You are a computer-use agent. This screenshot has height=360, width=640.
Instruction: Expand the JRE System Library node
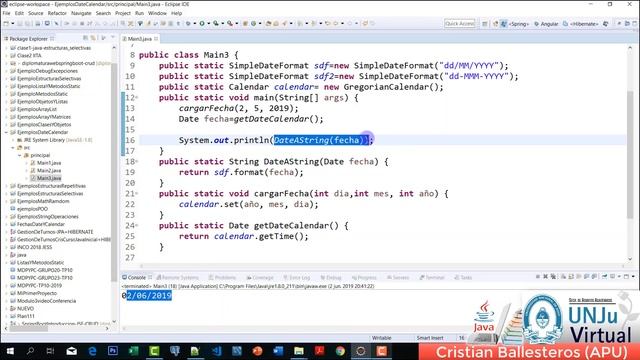tap(13, 140)
